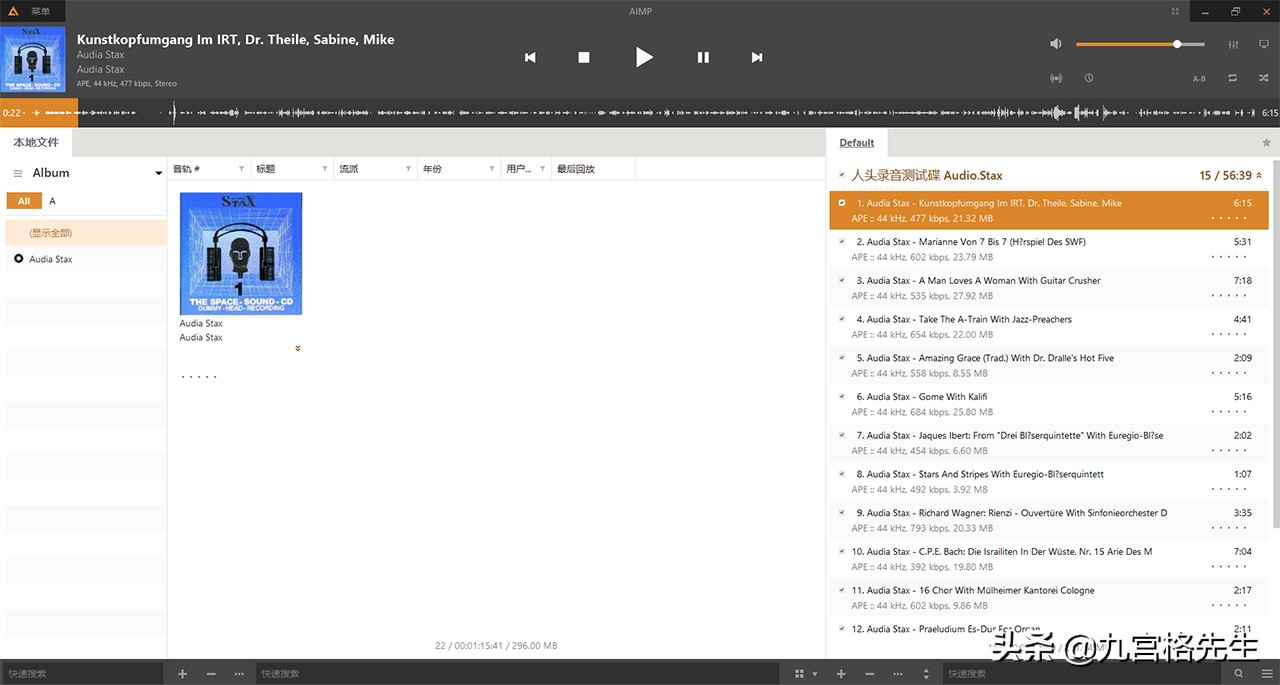Switch to the Default playlist tab
This screenshot has width=1280, height=685.
856,143
